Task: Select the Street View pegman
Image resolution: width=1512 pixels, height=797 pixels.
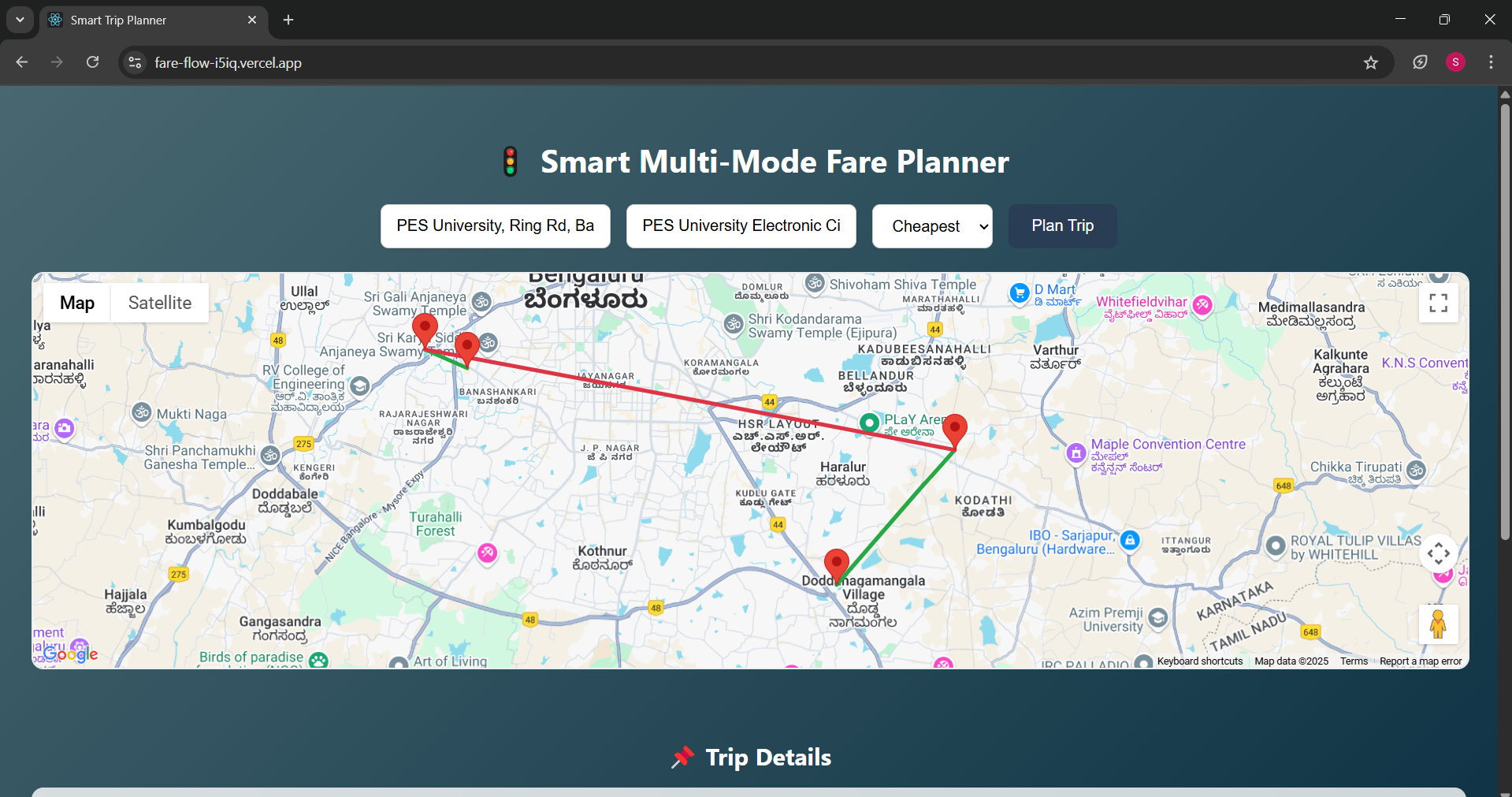Action: [x=1439, y=624]
